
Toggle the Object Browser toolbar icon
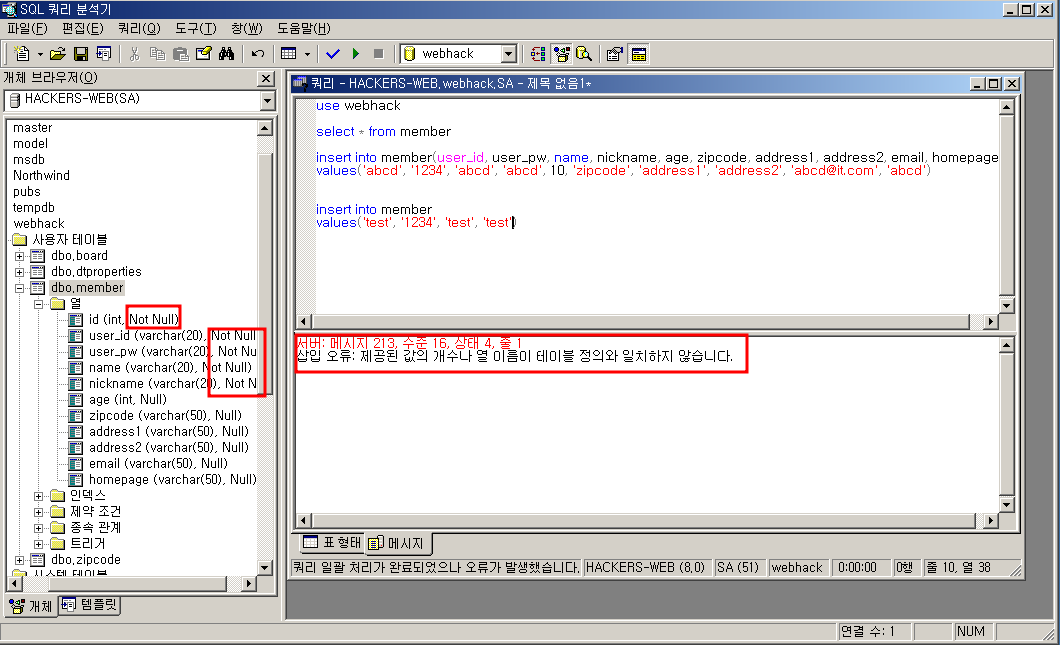[x=561, y=54]
